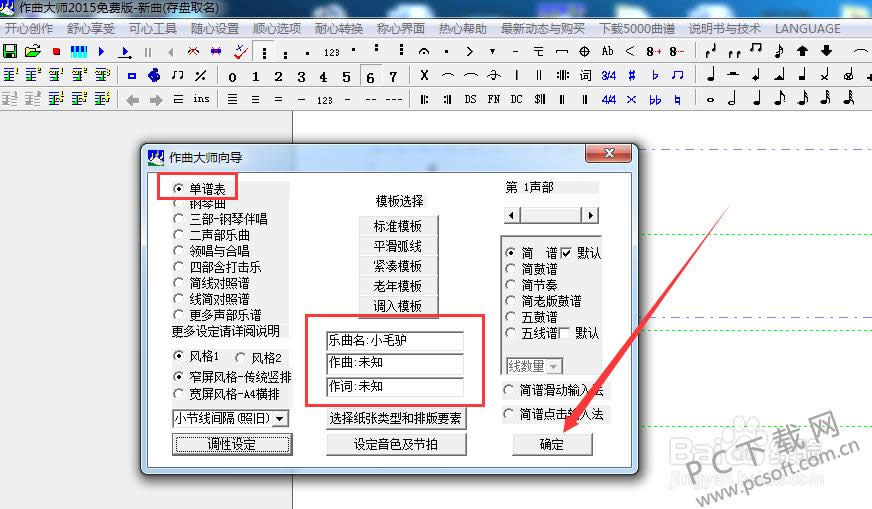Click the green save disk icon
Image resolution: width=872 pixels, height=509 pixels.
pyautogui.click(x=10, y=51)
